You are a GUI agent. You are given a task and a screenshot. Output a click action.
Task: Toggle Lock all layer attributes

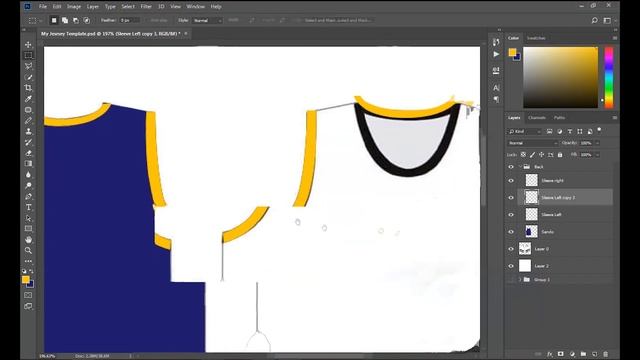(560, 155)
